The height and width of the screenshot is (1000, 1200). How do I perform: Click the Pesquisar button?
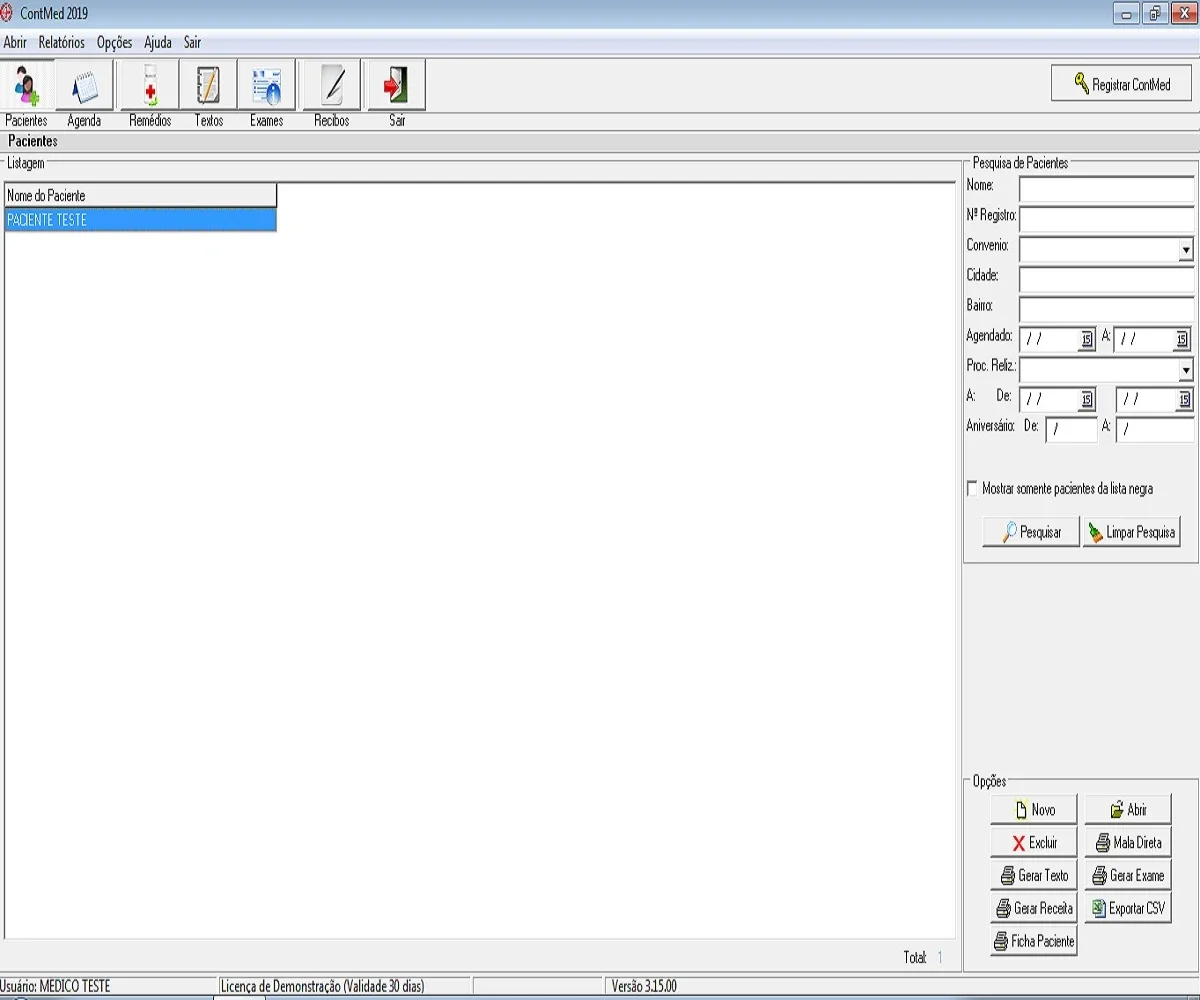tap(1031, 532)
